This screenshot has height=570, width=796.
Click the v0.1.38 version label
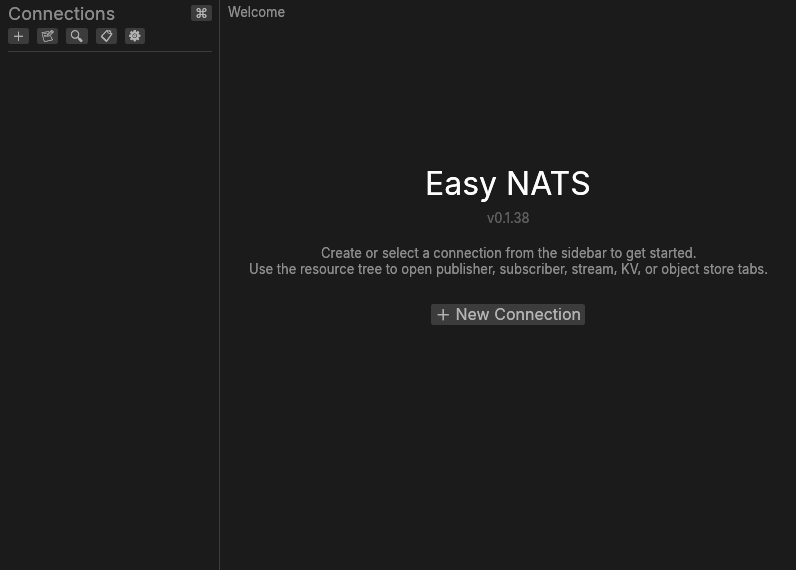tap(508, 218)
